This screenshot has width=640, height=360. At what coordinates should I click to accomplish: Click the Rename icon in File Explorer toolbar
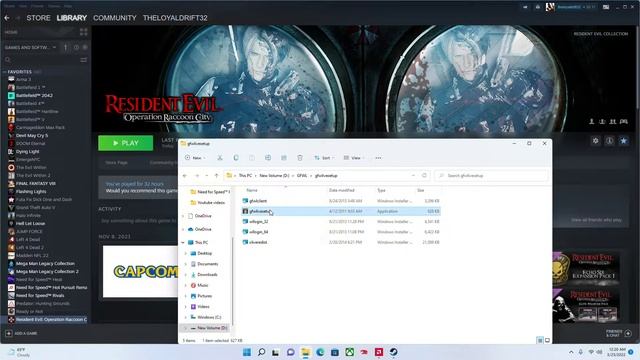[x=268, y=158]
